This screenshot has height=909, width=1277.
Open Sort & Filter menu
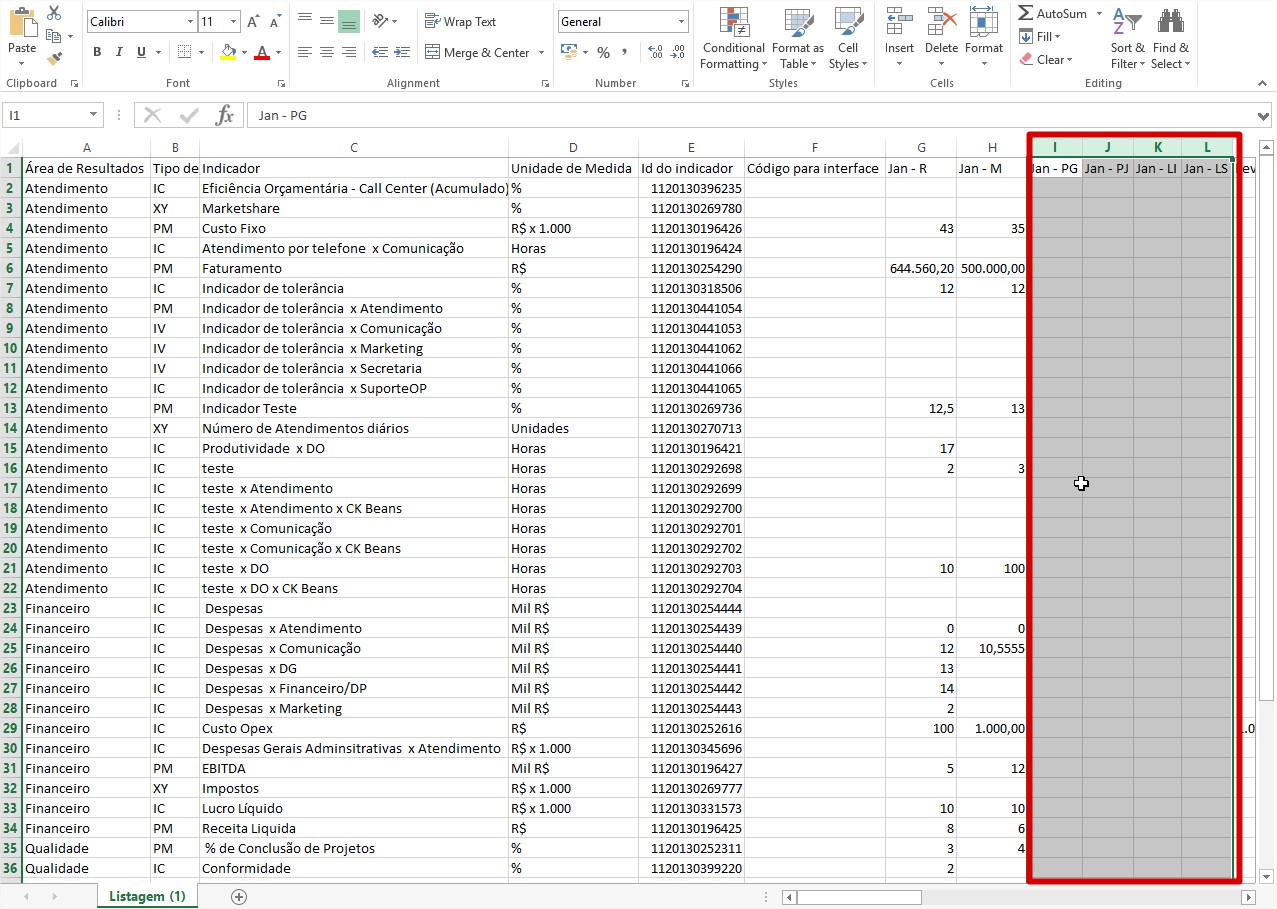coord(1127,40)
